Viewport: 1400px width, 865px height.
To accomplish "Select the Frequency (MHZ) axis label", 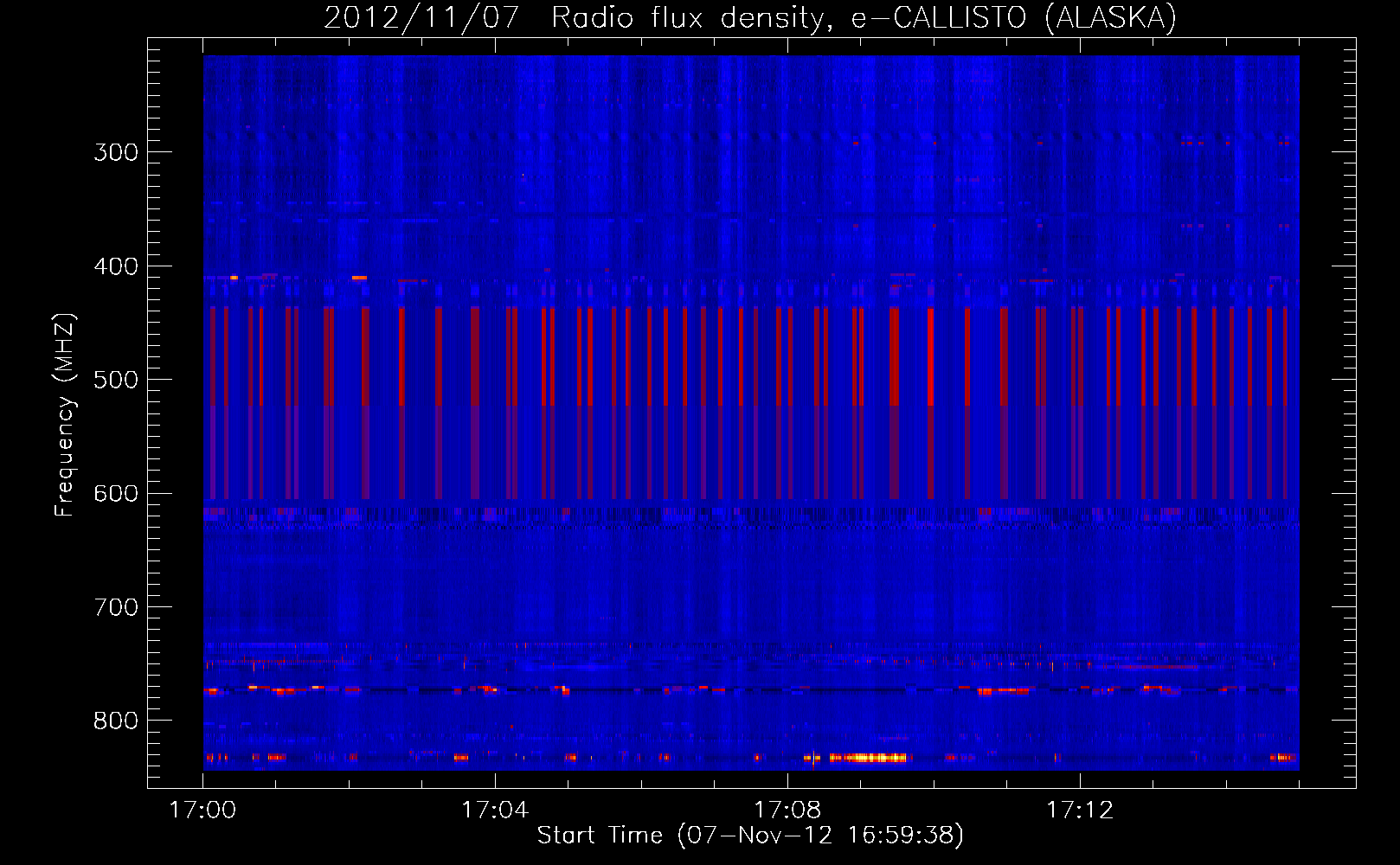I will pos(64,415).
